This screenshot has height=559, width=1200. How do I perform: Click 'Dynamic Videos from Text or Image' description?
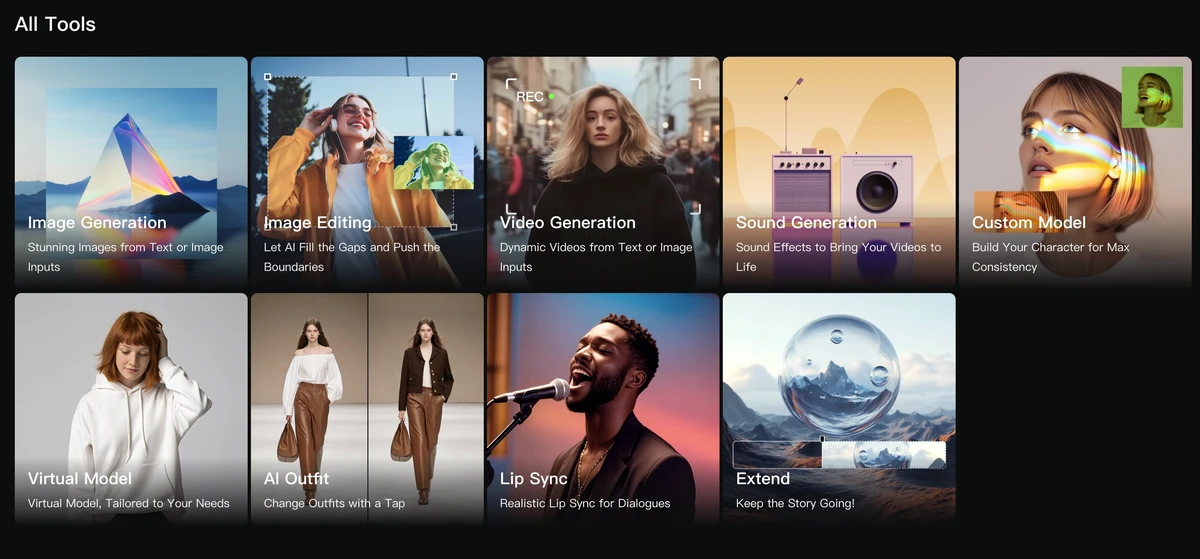(596, 257)
